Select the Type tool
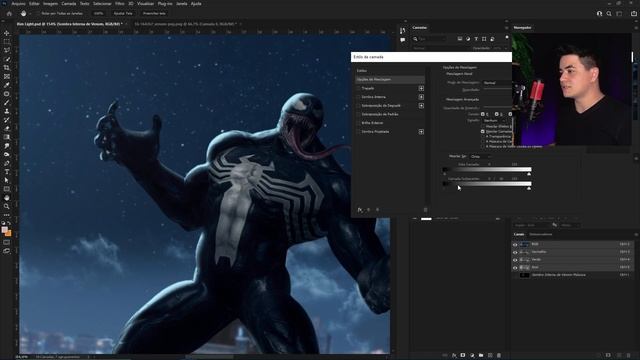Image resolution: width=640 pixels, height=360 pixels. (x=7, y=172)
